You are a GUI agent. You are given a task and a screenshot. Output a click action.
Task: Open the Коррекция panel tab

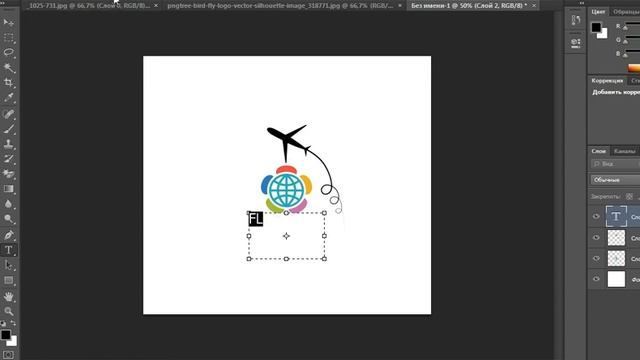point(607,80)
